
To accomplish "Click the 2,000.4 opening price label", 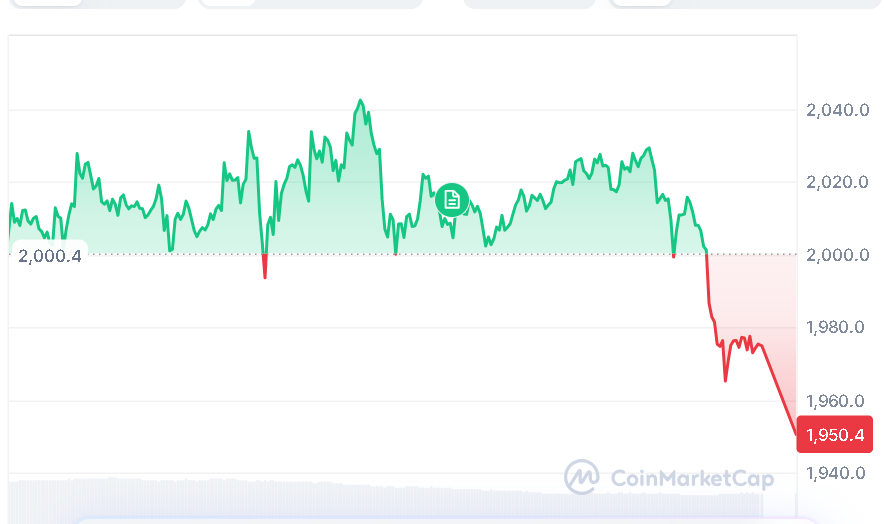I will (x=49, y=255).
